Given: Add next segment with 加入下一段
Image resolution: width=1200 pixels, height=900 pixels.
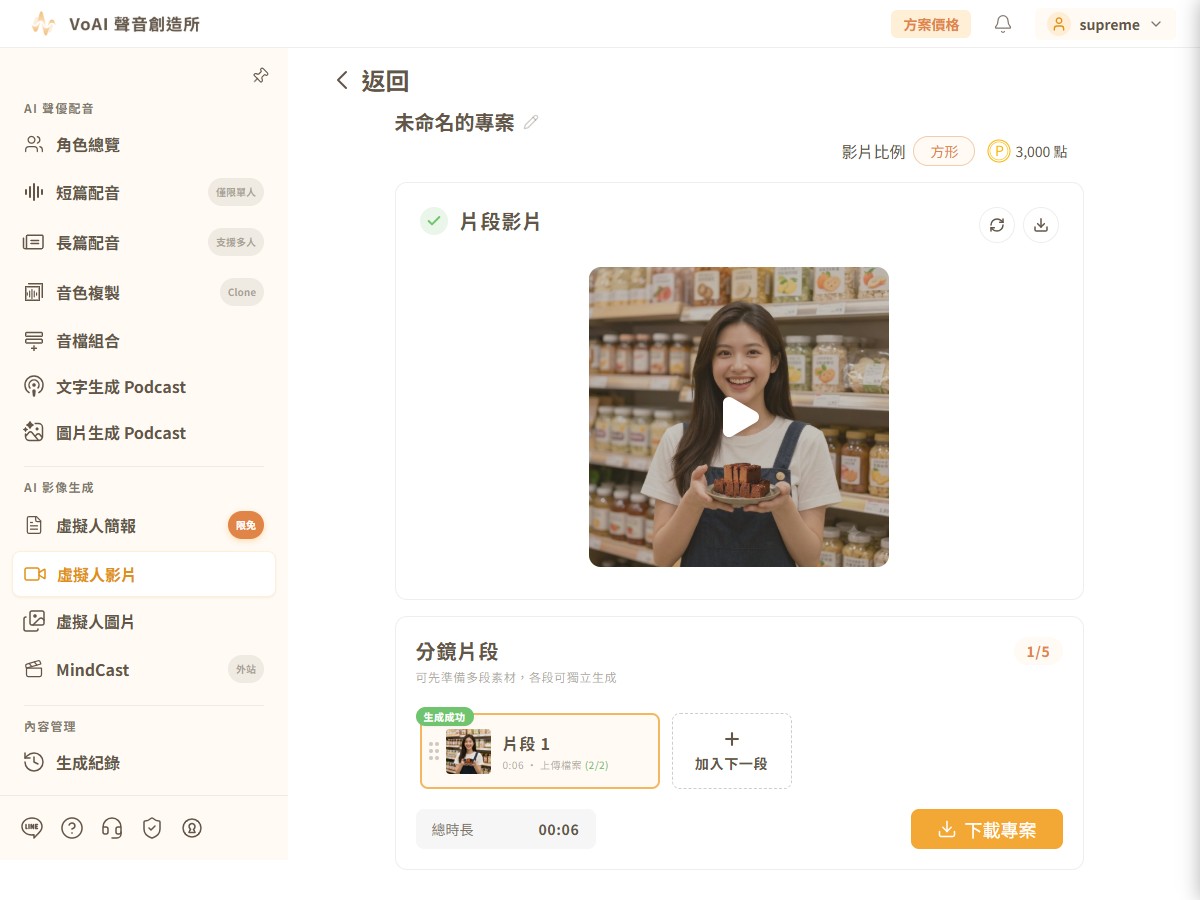Looking at the screenshot, I should (x=732, y=751).
